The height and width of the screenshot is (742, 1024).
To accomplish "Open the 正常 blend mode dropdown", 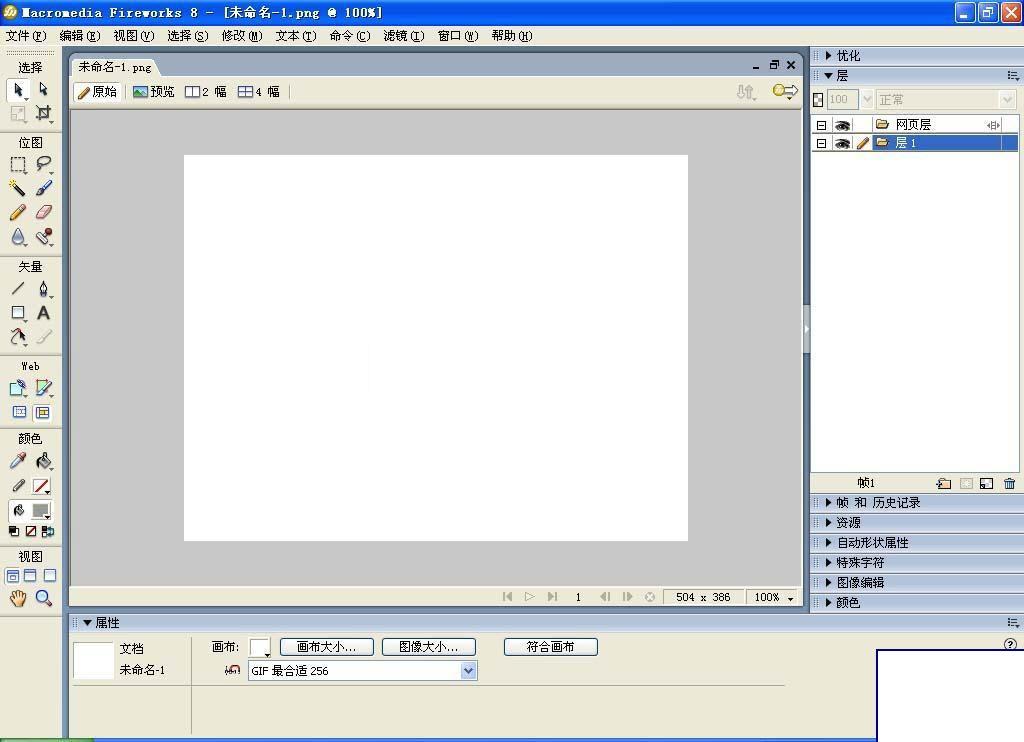I will 1005,99.
